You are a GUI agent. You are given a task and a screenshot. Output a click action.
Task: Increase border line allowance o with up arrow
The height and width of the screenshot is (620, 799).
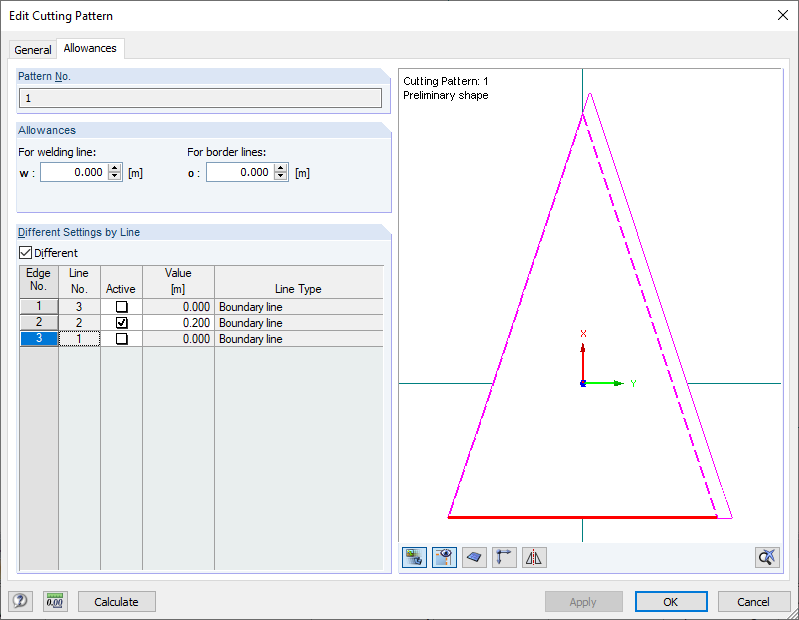pos(281,168)
